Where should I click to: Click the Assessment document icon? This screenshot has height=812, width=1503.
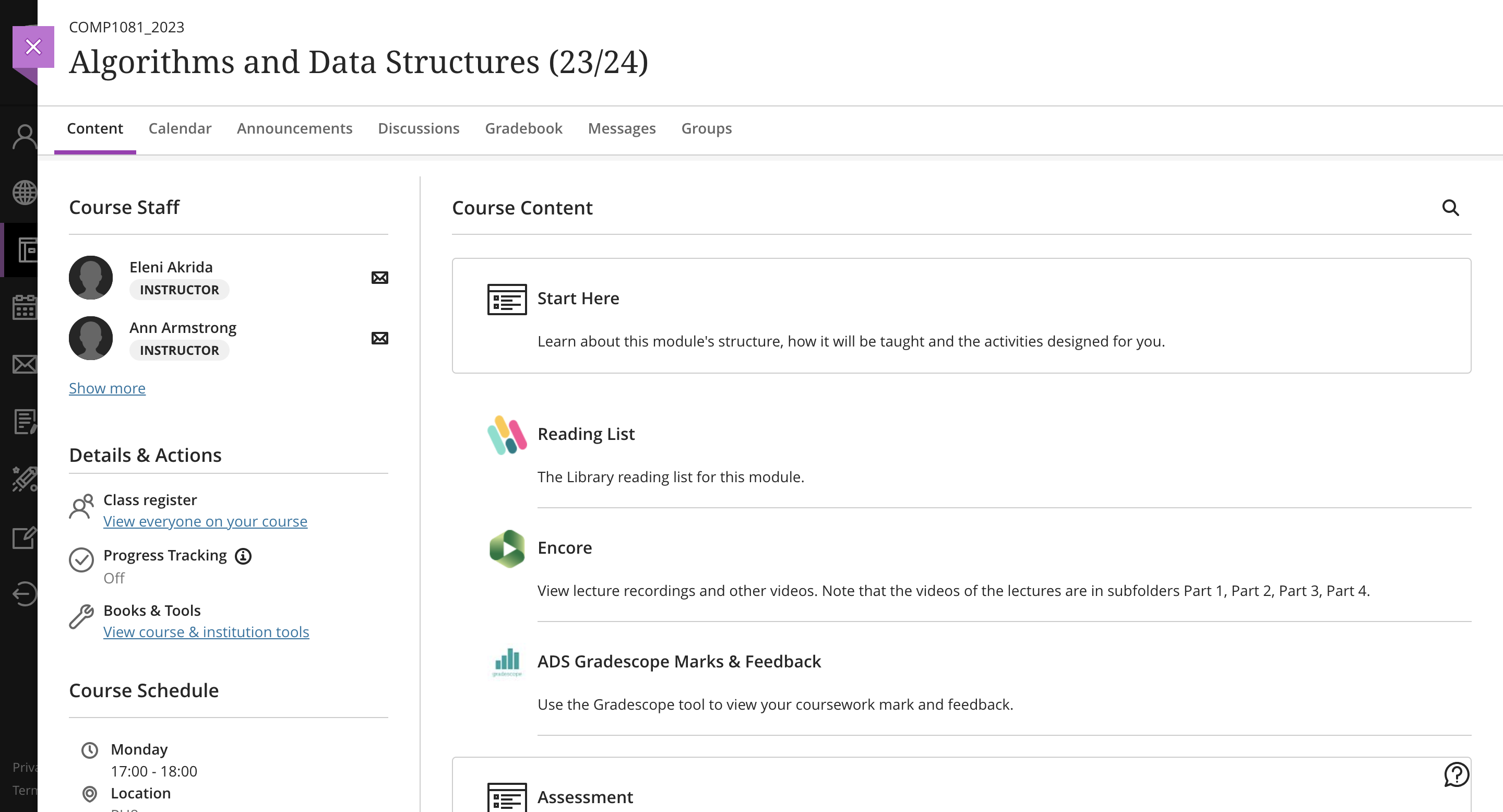point(507,797)
